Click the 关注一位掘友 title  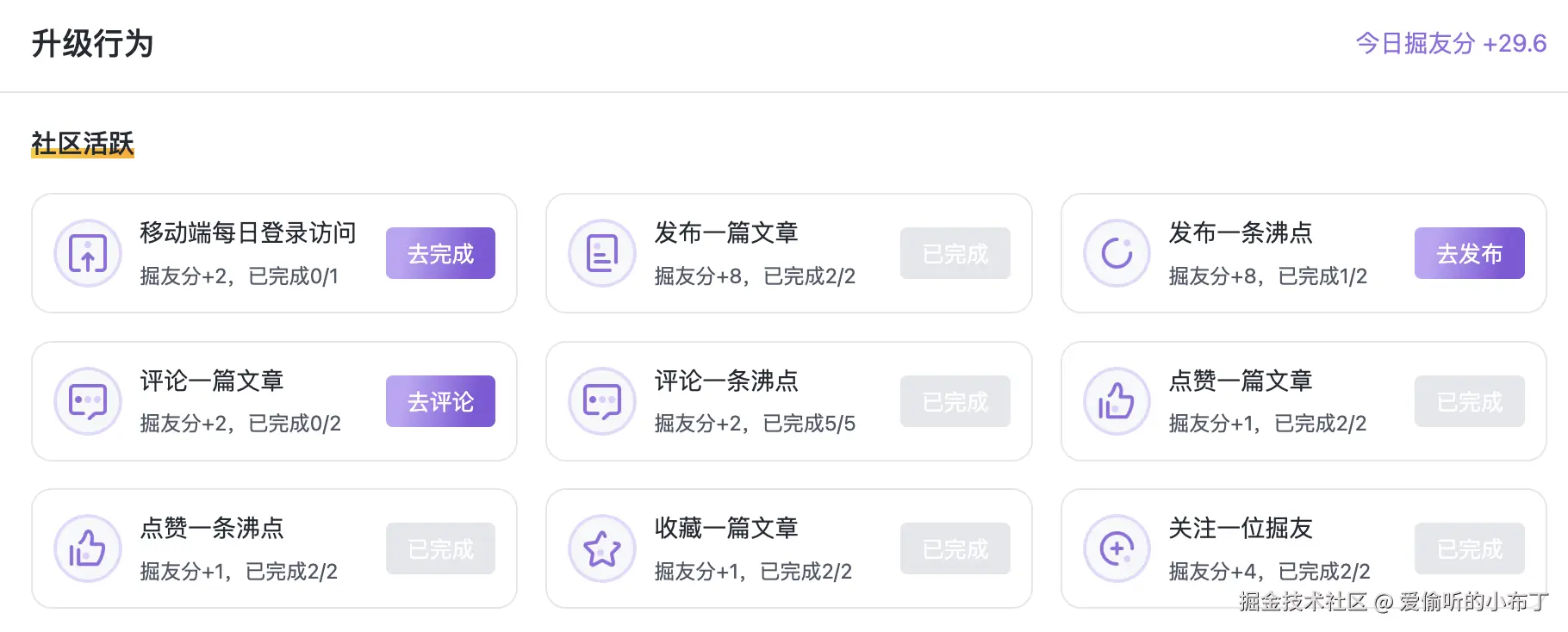click(1241, 528)
